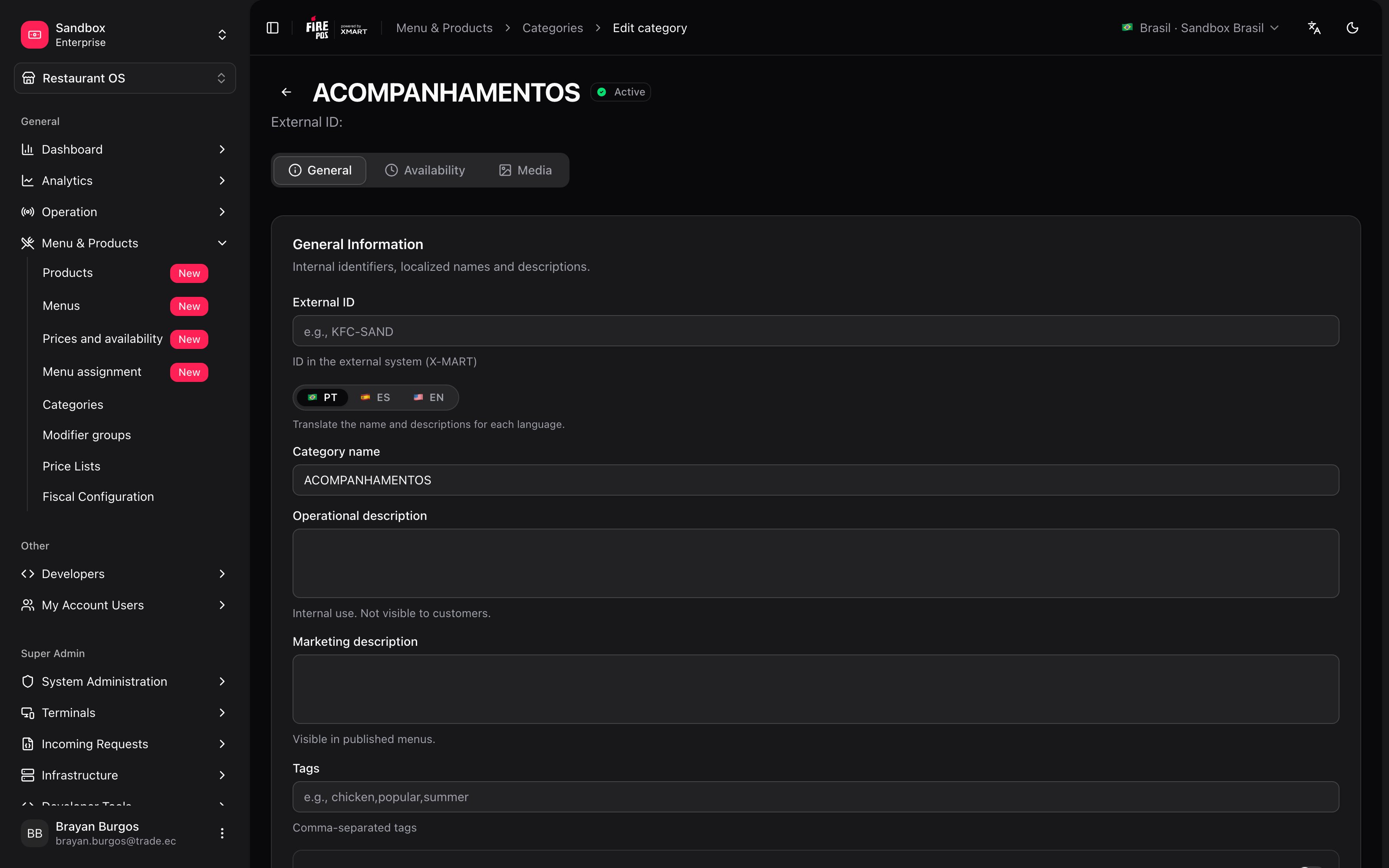Screen dimensions: 1389x868
Task: Expand the Analytics chevron
Action: [x=222, y=180]
